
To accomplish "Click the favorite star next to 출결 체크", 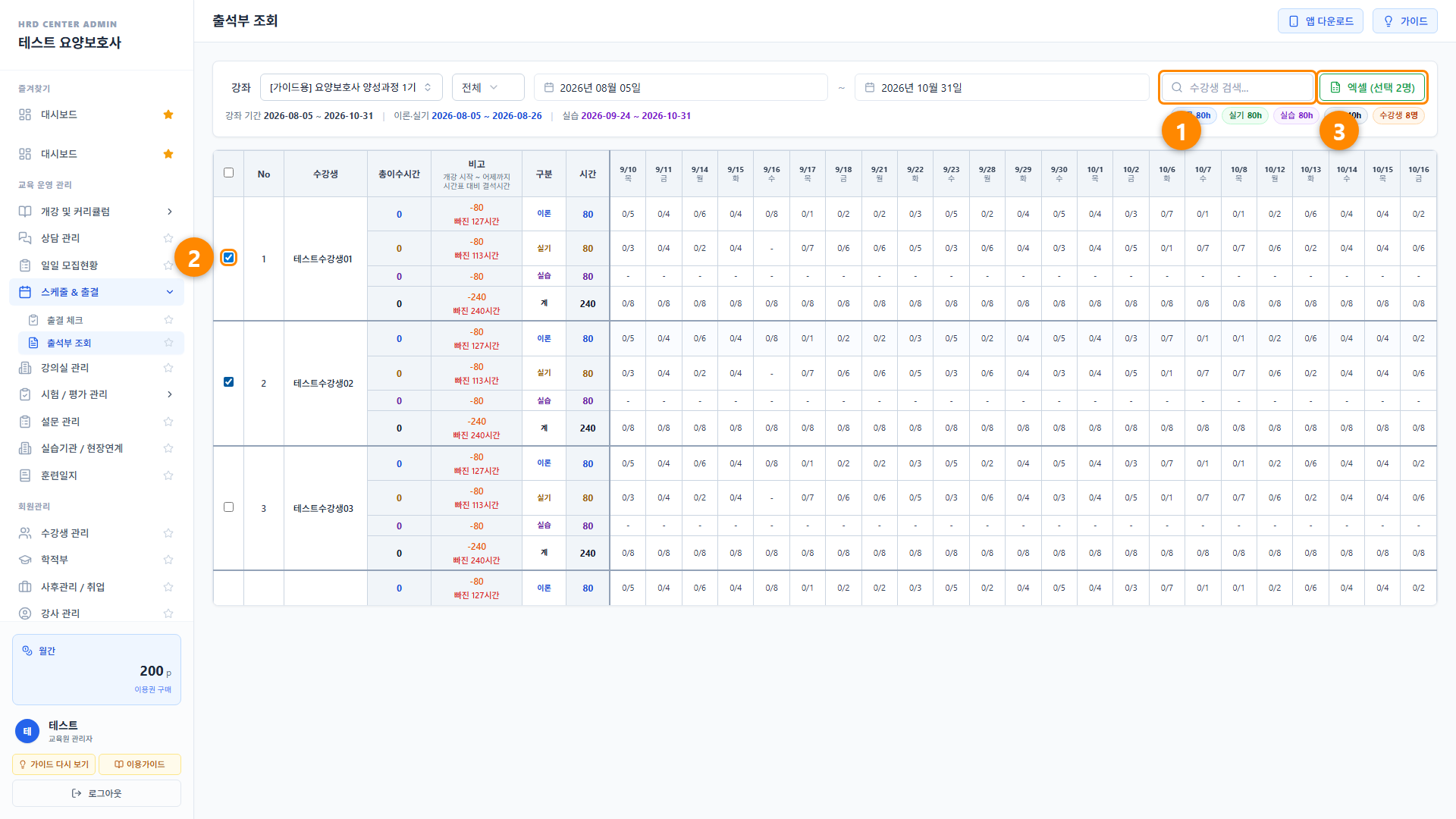I will click(x=168, y=320).
